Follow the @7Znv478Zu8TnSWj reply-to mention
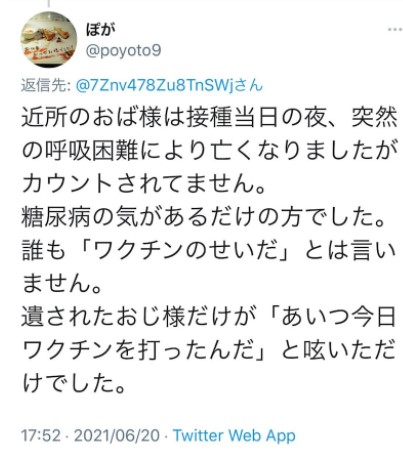The height and width of the screenshot is (457, 403). tap(154, 86)
